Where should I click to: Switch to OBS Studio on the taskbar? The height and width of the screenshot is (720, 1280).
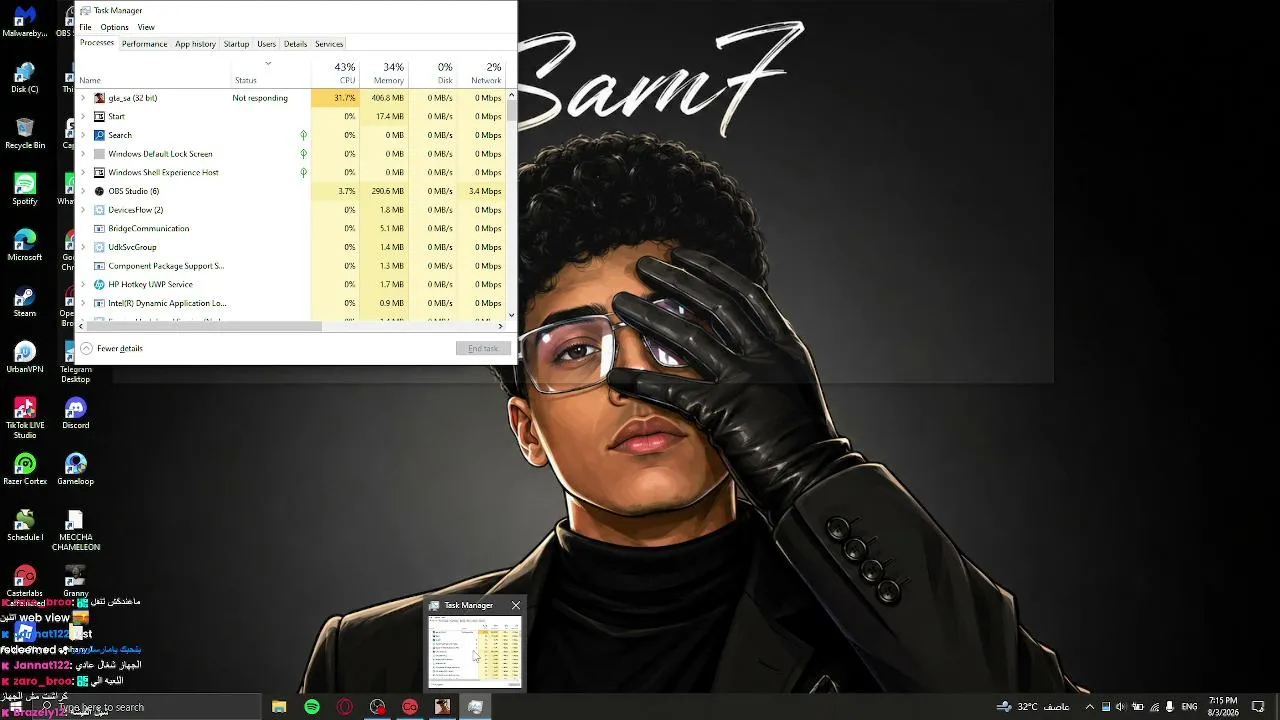(377, 707)
